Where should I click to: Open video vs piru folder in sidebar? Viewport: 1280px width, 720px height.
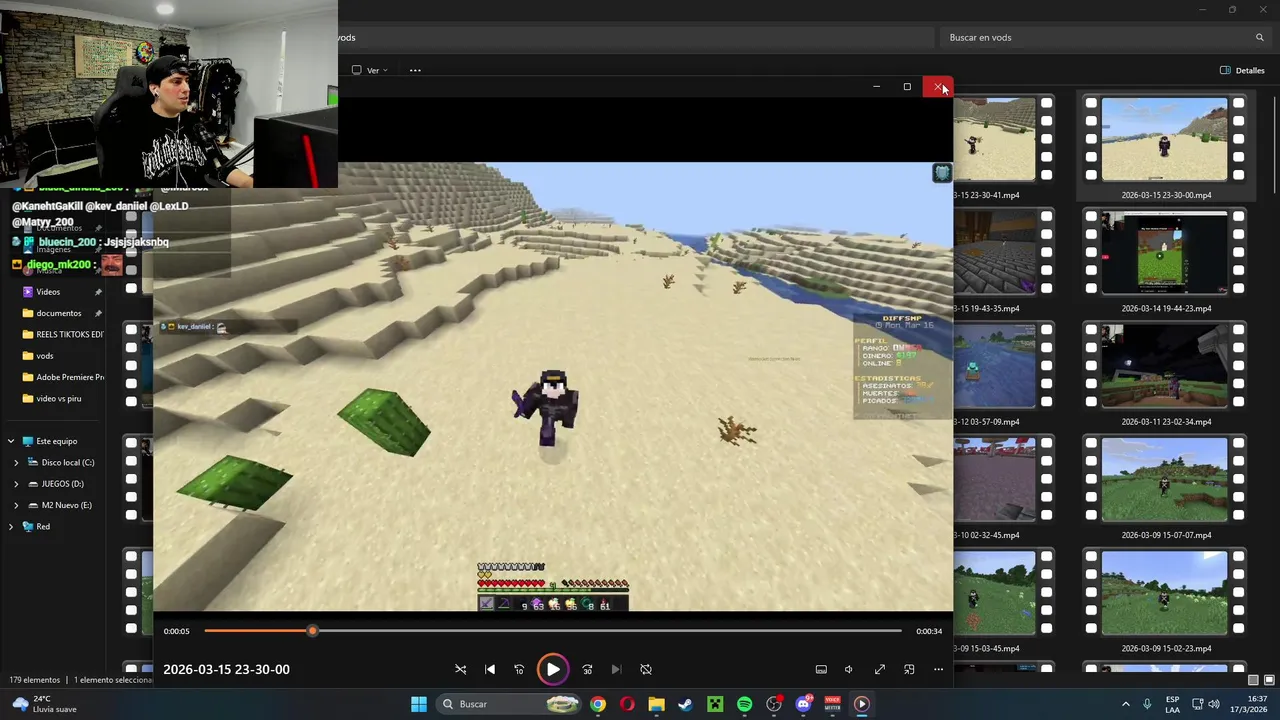57,398
